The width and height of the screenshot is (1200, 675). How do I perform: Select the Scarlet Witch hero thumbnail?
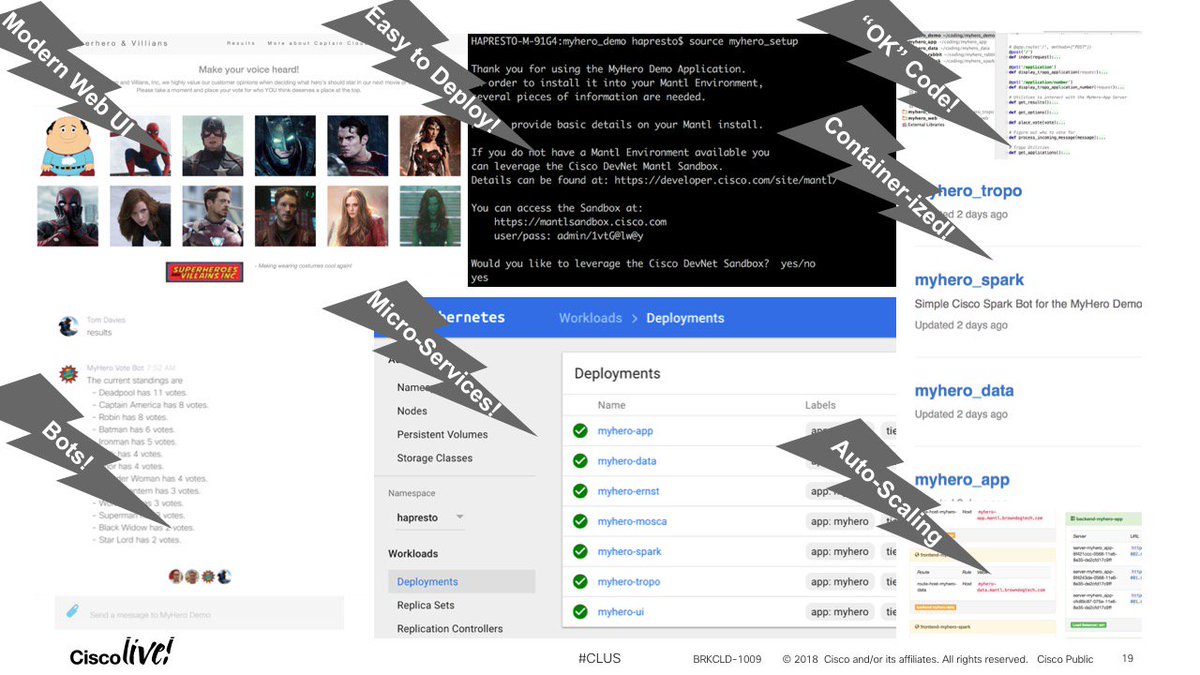tap(357, 216)
